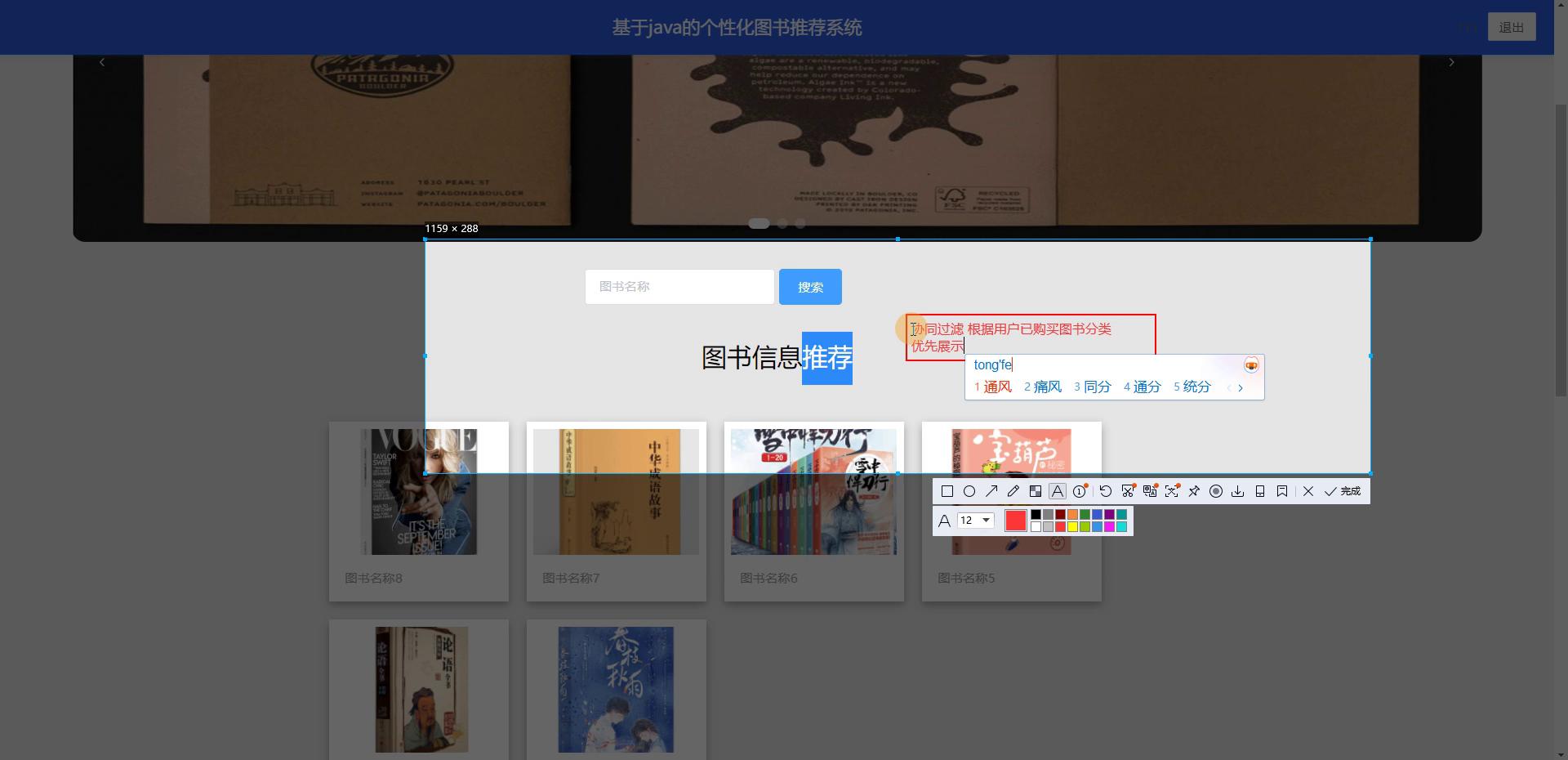Open the 图书名称5 book card
1568x760 pixels.
coord(1012,512)
